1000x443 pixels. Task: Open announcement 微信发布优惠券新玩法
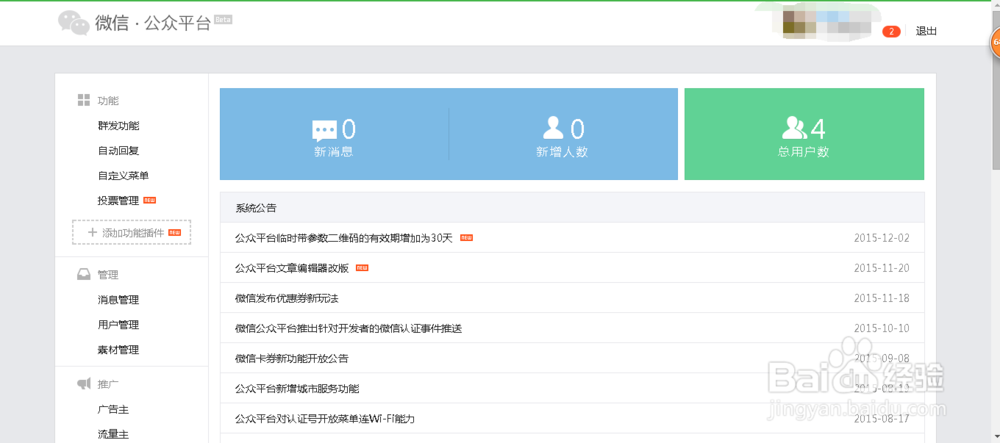tap(287, 298)
